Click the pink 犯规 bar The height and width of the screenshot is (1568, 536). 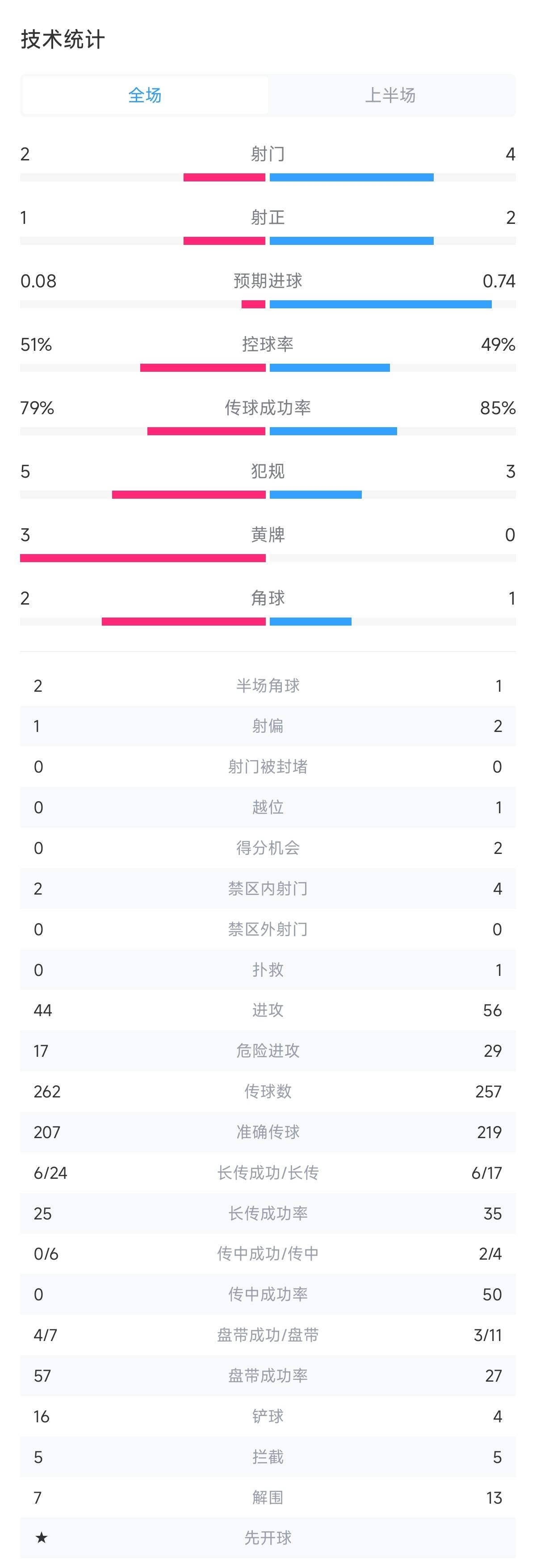coord(188,495)
